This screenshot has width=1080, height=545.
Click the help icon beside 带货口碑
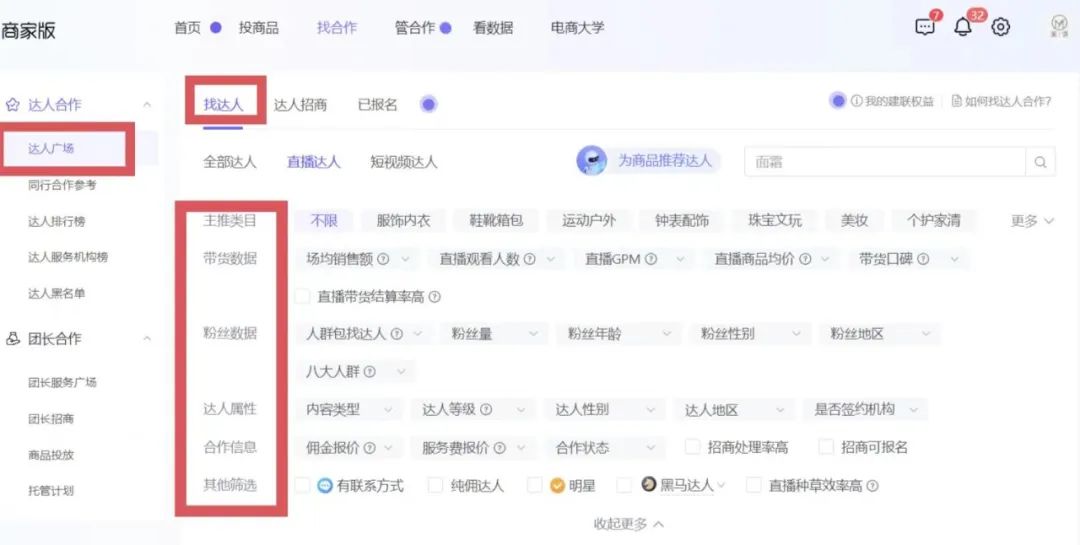click(x=923, y=259)
